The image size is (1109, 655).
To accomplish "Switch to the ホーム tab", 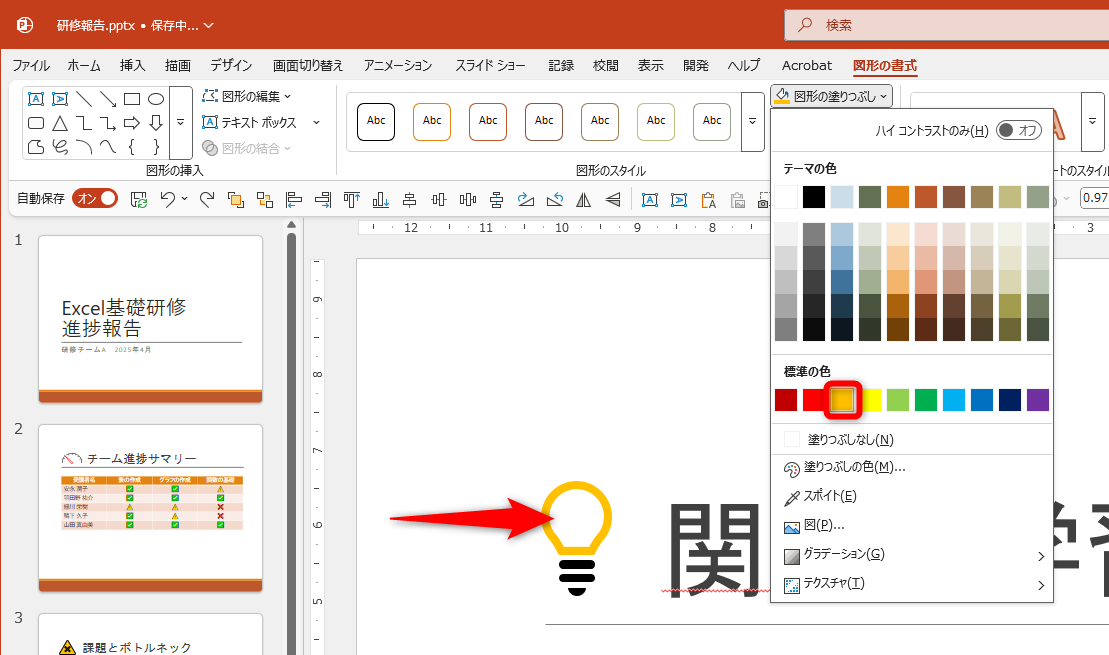I will tap(83, 65).
